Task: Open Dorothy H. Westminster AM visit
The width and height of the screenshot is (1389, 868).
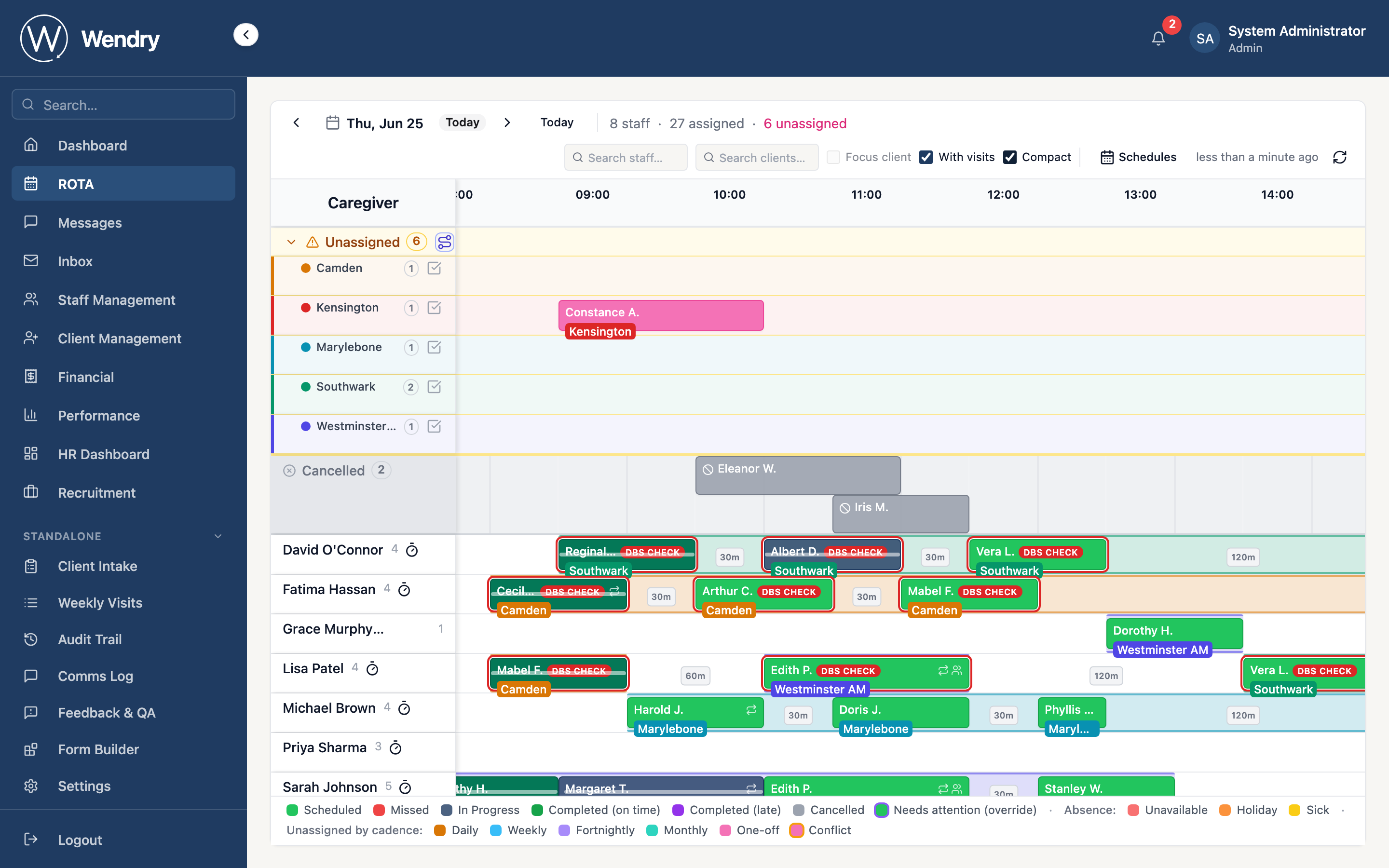Action: coord(1174,634)
